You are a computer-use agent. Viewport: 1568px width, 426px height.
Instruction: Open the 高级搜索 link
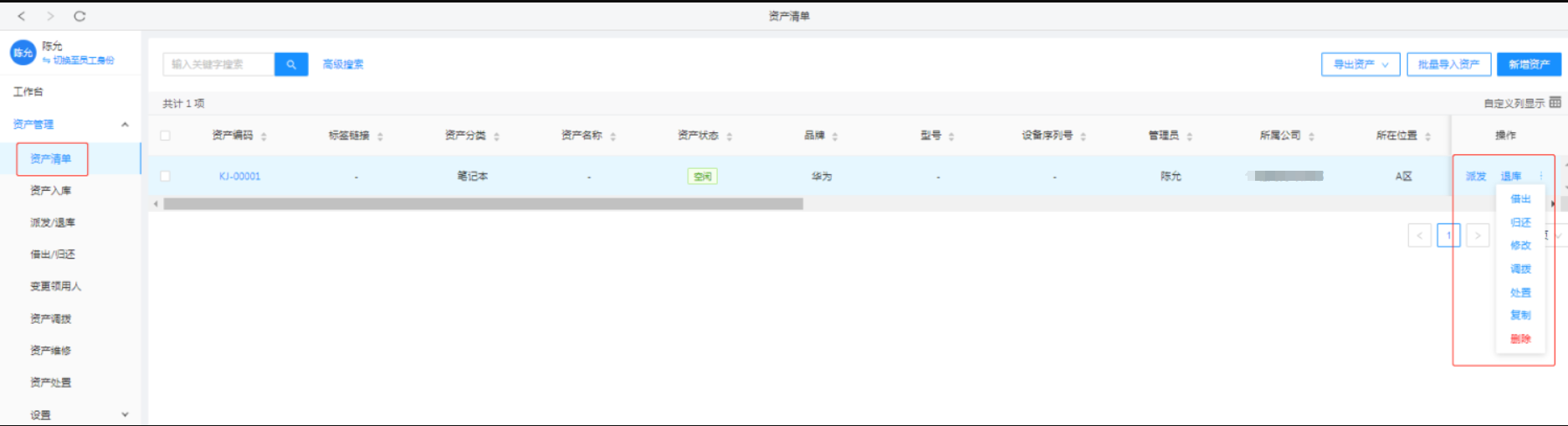343,64
